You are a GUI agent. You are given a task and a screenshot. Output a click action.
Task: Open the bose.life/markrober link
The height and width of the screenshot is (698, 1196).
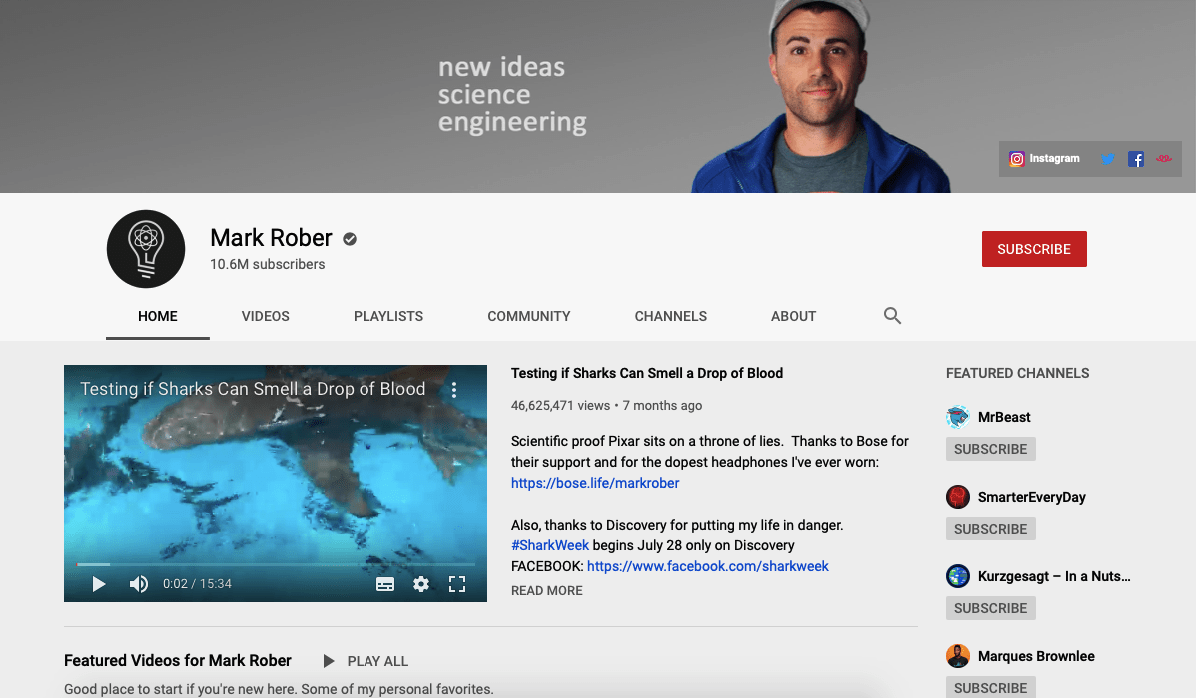click(594, 482)
